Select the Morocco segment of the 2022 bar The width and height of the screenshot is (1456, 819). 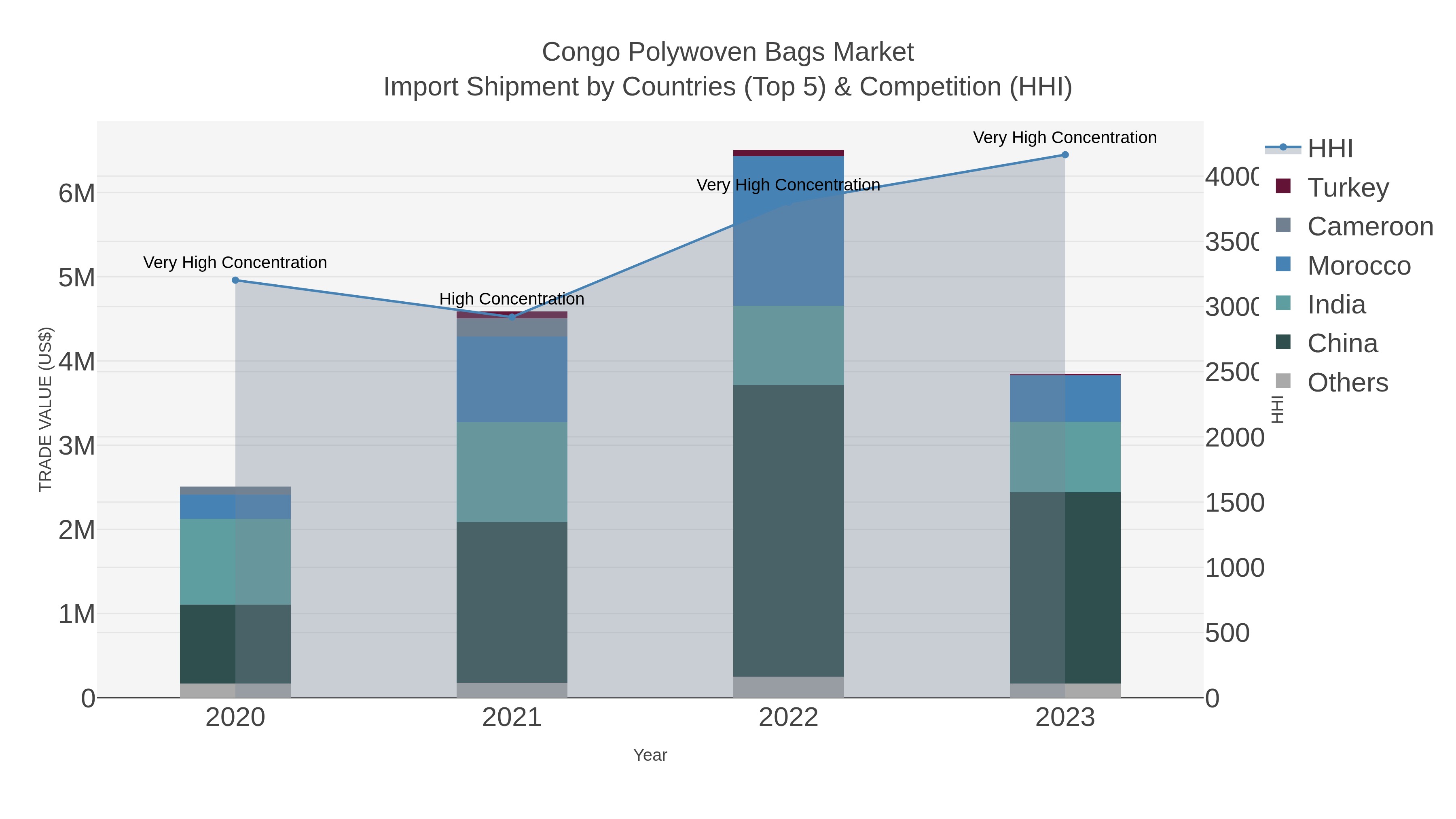(789, 231)
